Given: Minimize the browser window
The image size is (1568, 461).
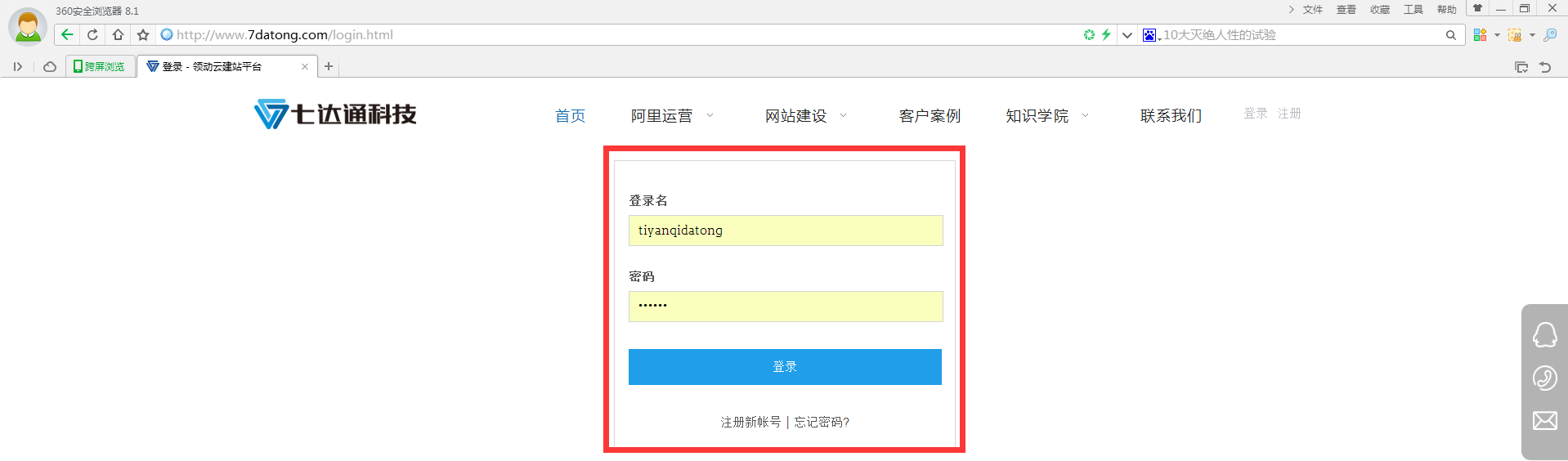Looking at the screenshot, I should (1501, 8).
